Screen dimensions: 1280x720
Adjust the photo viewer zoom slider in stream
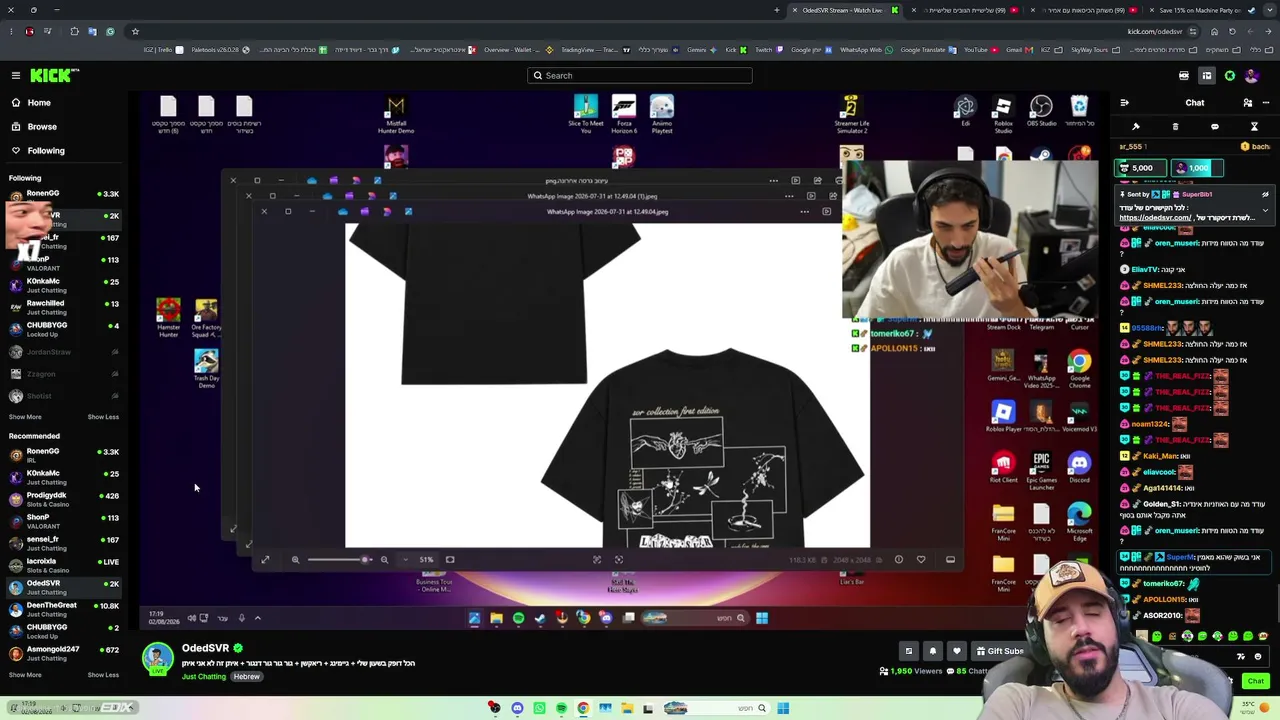pos(340,560)
